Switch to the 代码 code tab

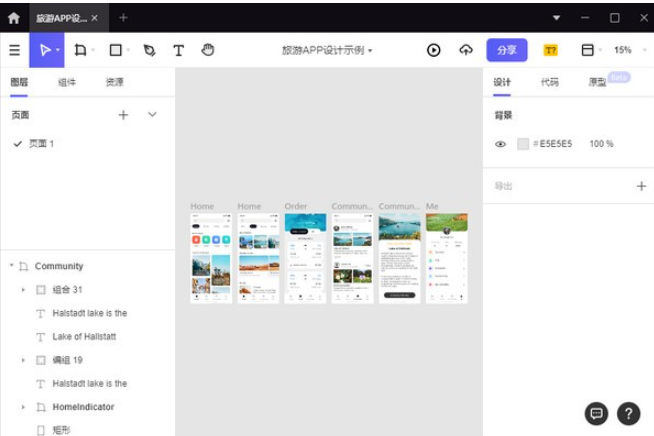pyautogui.click(x=549, y=82)
